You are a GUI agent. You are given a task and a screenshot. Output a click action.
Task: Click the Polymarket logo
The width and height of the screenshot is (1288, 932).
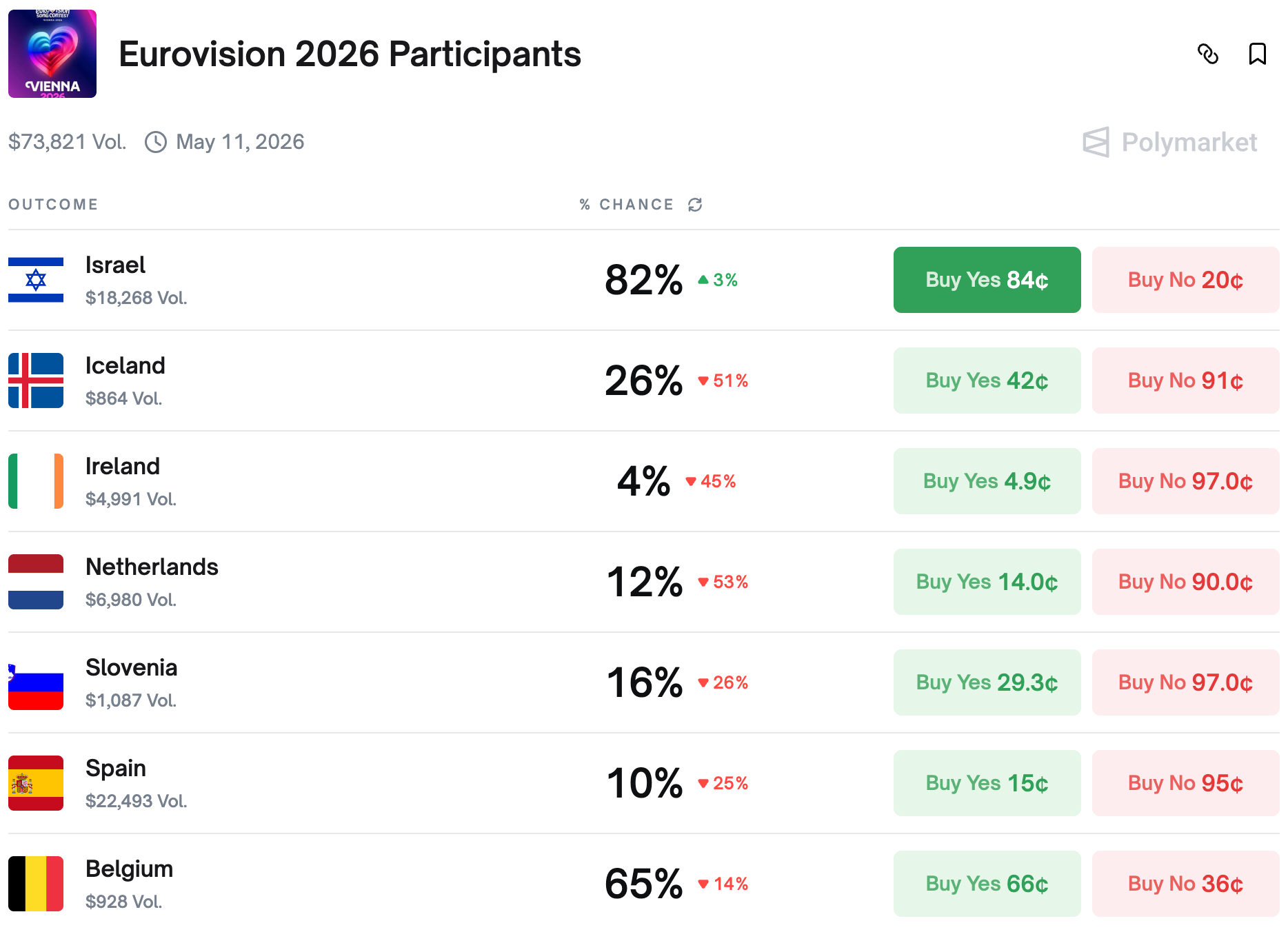[1170, 142]
